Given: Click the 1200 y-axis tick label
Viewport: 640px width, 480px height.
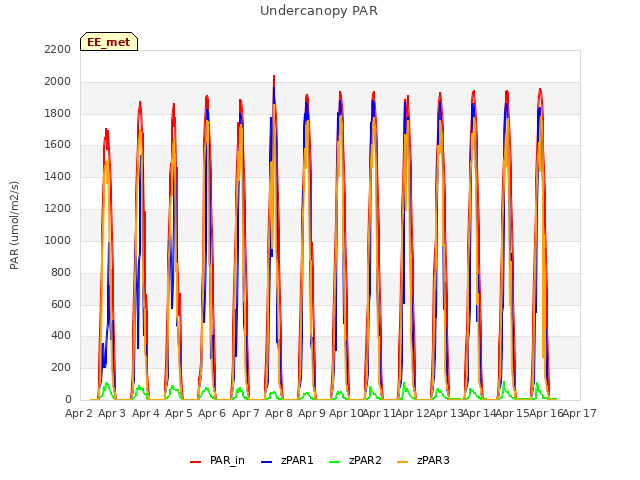Looking at the screenshot, I should tap(58, 208).
